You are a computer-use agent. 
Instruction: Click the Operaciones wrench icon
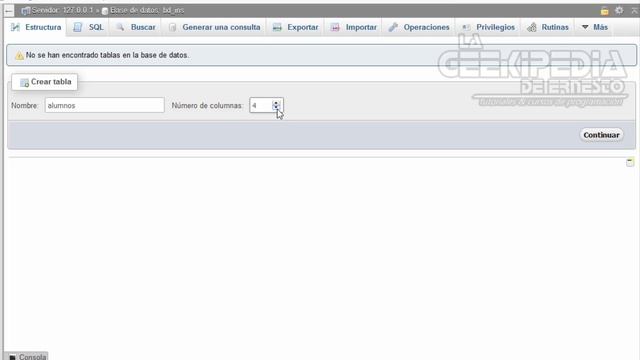[x=393, y=27]
